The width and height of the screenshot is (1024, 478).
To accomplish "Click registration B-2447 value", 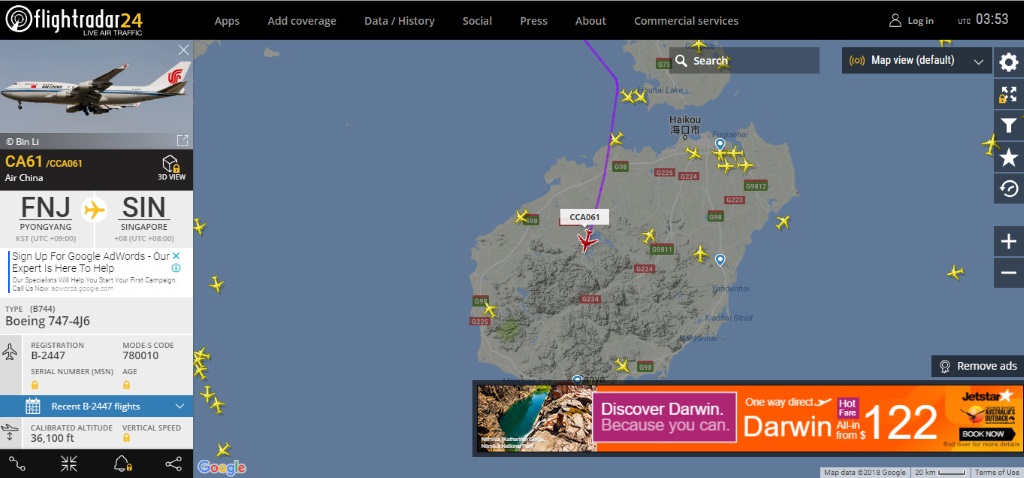I will (x=48, y=356).
